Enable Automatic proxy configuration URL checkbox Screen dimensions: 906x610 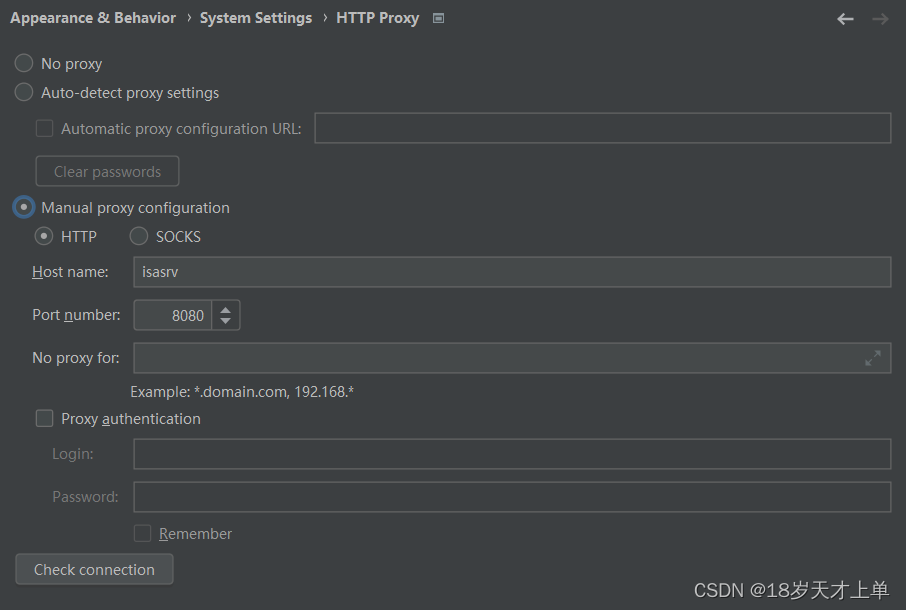pos(44,128)
